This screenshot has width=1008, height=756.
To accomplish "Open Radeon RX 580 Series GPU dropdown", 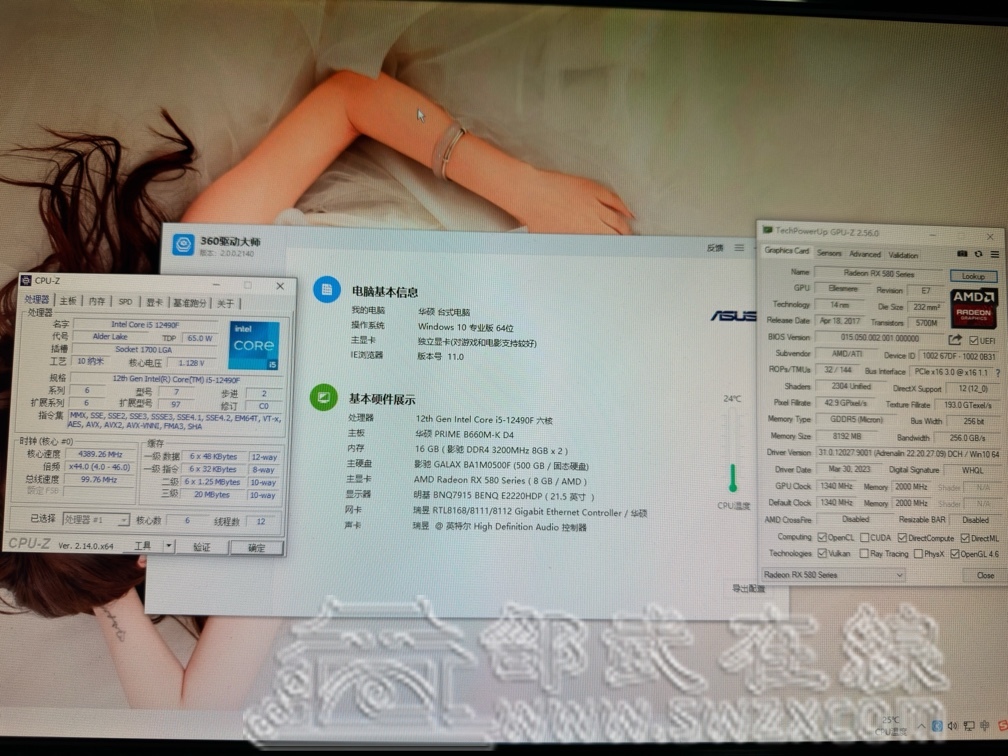I will [x=898, y=575].
